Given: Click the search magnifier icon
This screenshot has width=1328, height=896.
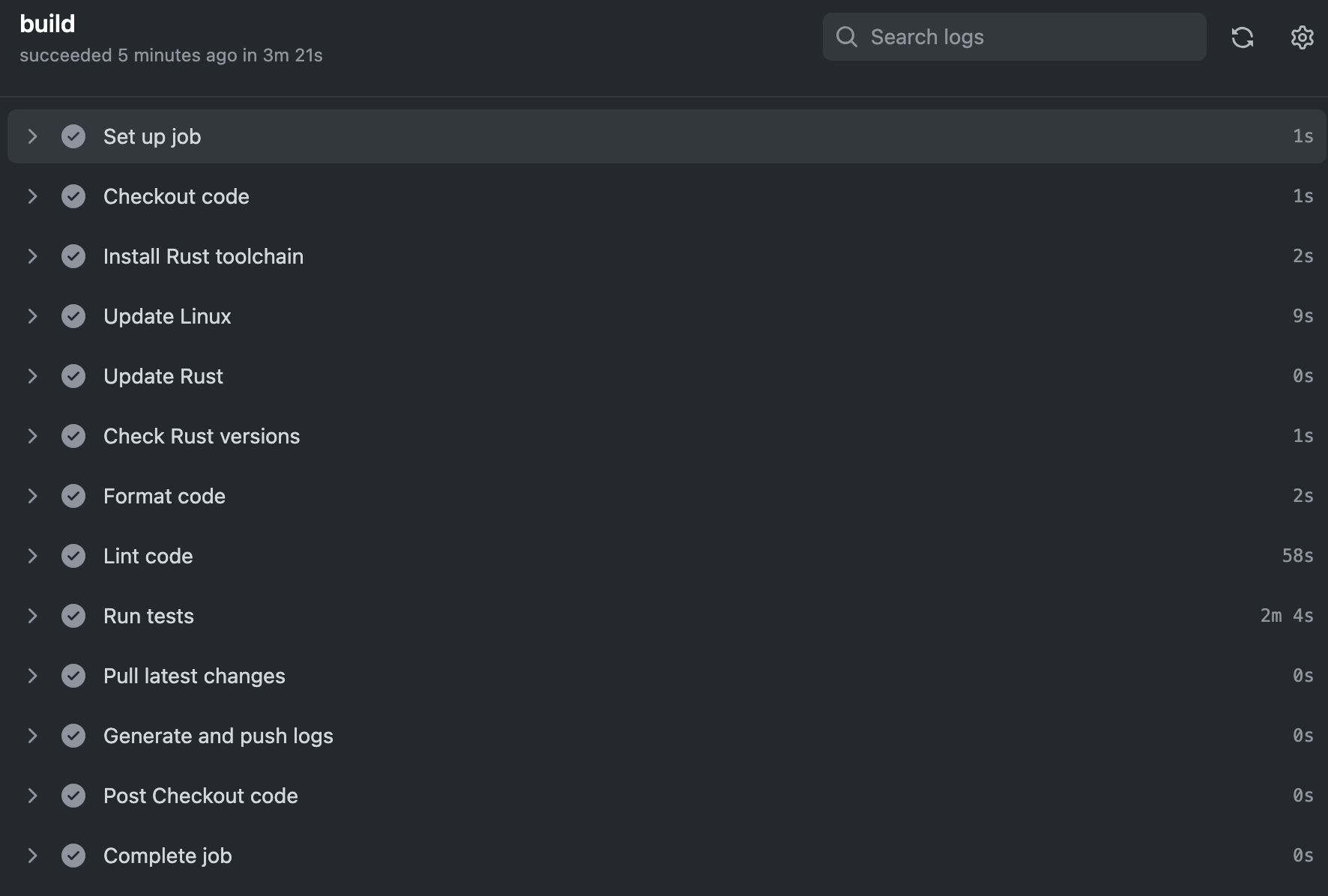Looking at the screenshot, I should pos(847,36).
